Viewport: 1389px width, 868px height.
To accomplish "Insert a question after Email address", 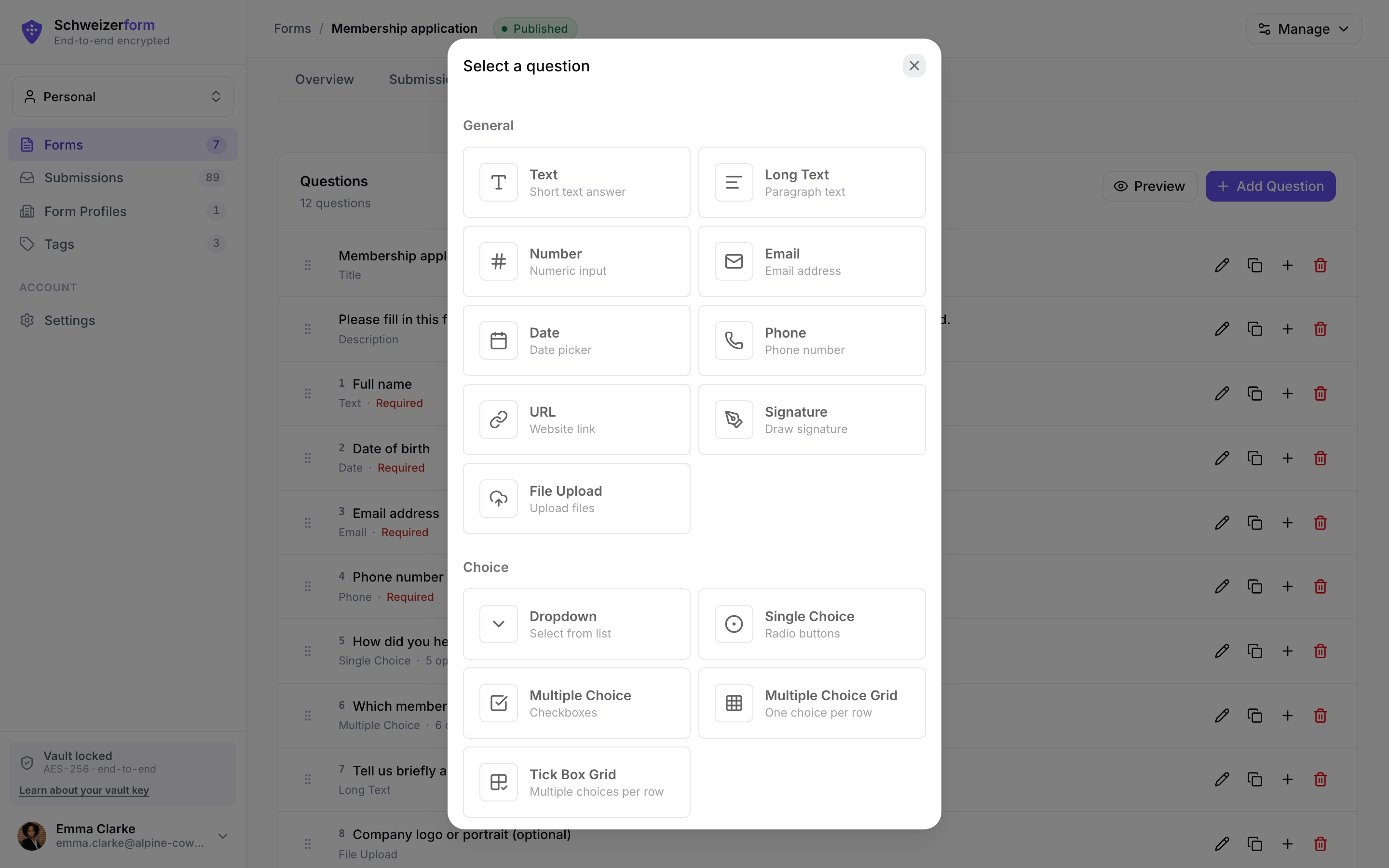I will coord(1287,523).
